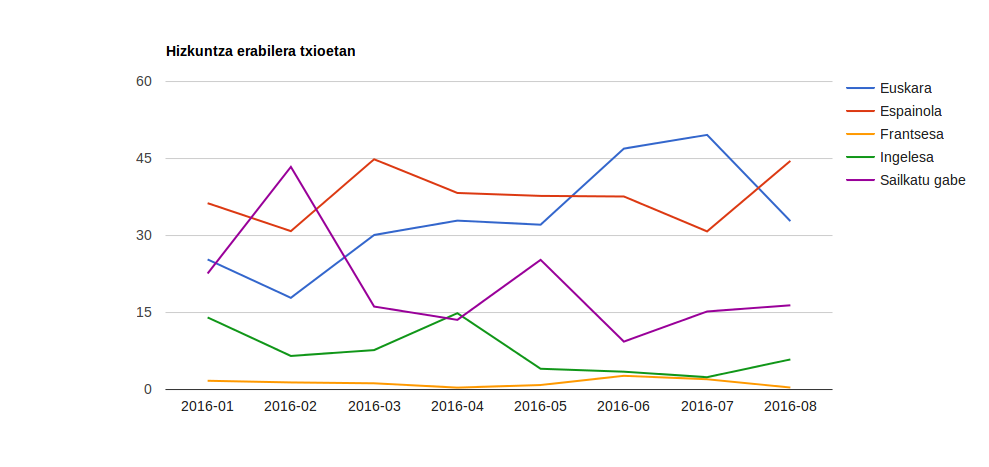The width and height of the screenshot is (989, 467).
Task: Click the Espainola legend label
Action: click(910, 111)
